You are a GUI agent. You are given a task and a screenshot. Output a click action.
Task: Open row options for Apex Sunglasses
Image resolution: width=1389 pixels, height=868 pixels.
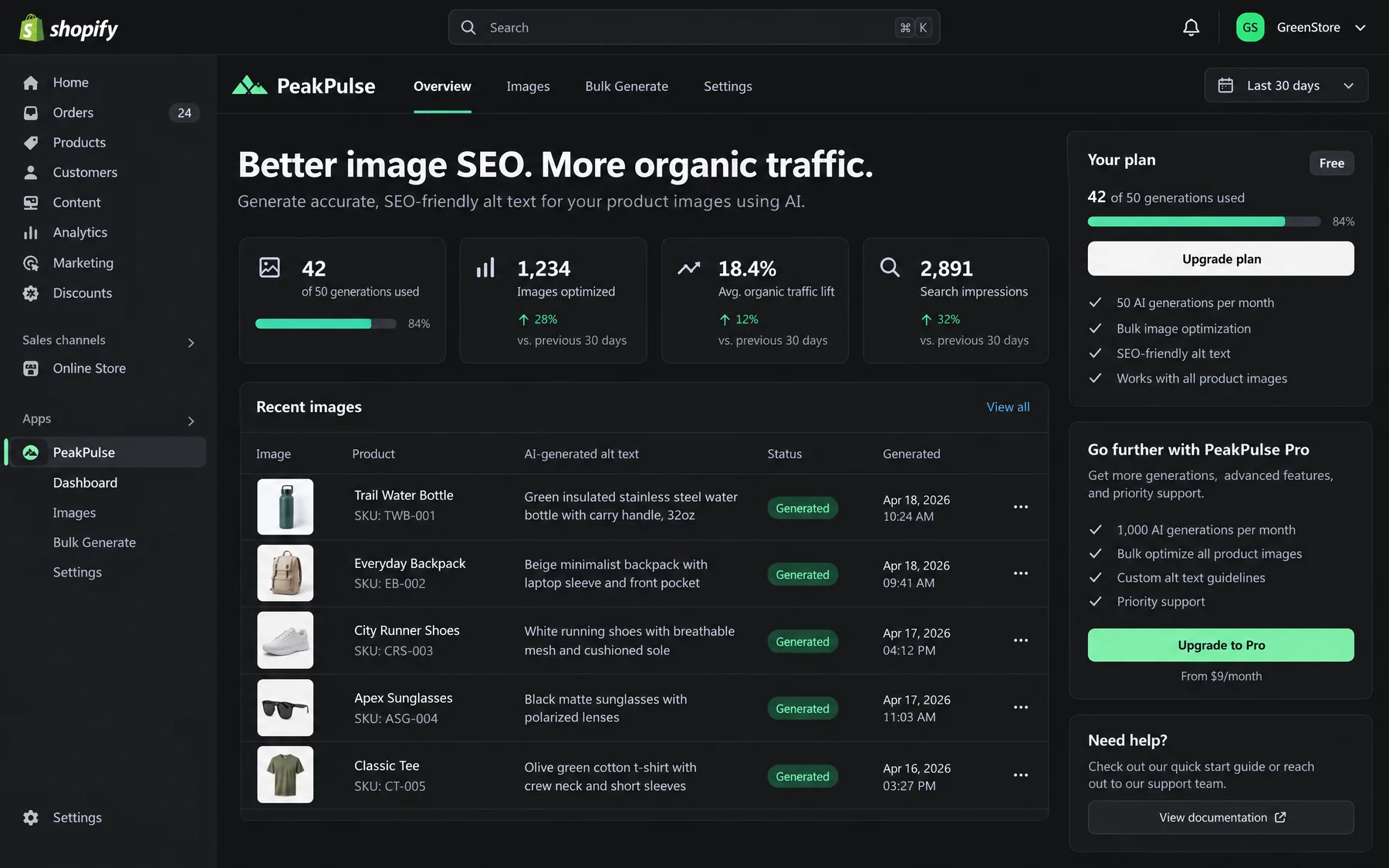point(1020,708)
